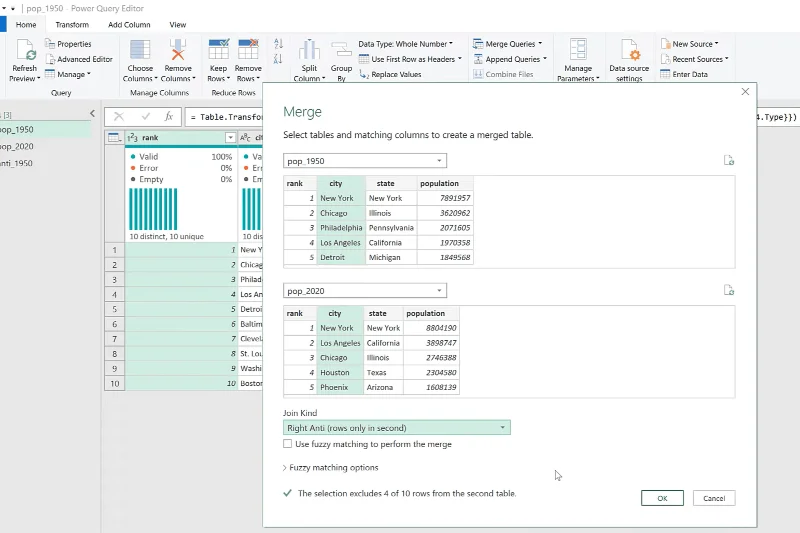Click the rank column distribution chart
800x533 pixels.
point(153,209)
